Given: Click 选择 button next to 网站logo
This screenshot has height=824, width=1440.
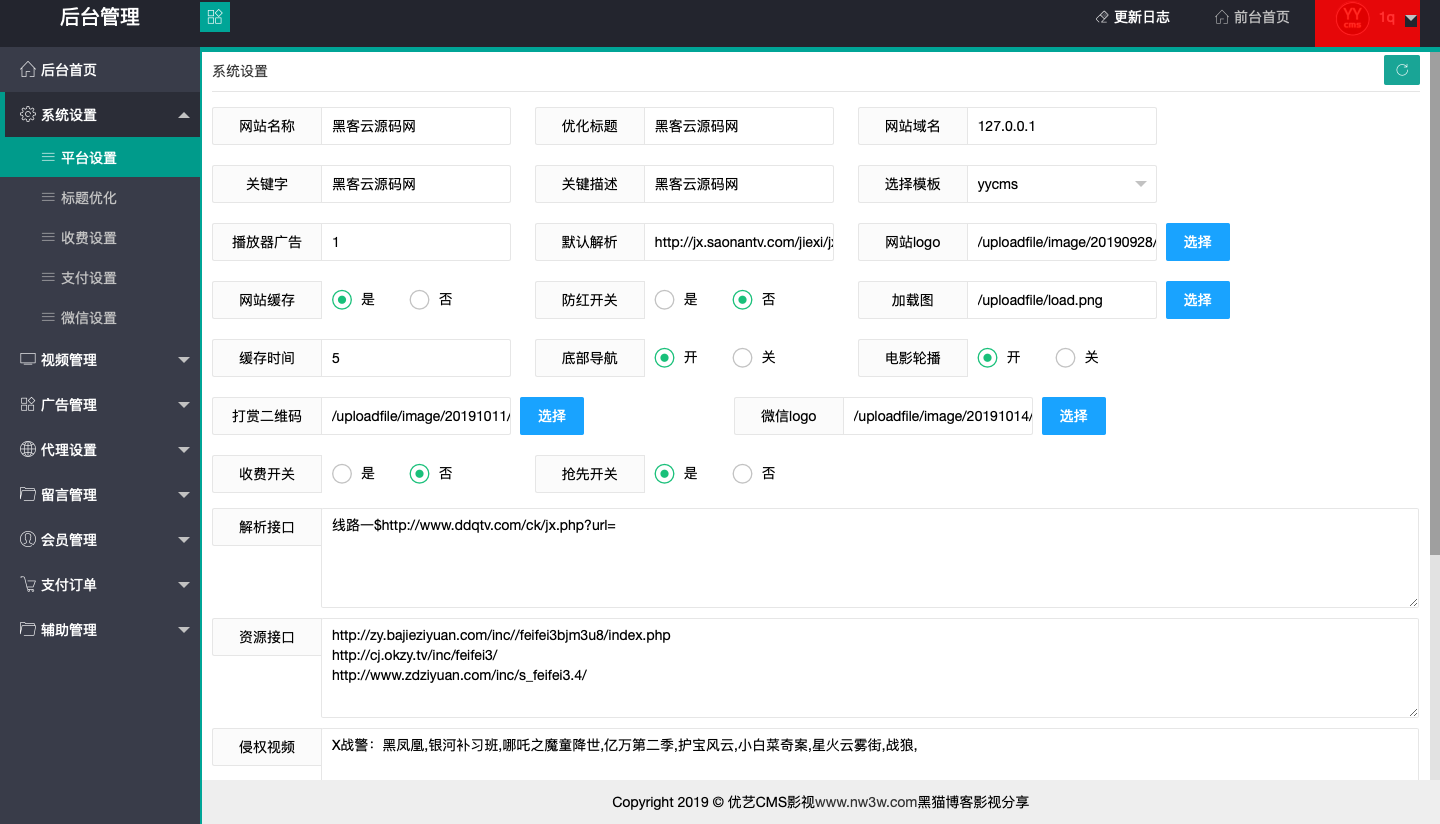Looking at the screenshot, I should 1197,242.
